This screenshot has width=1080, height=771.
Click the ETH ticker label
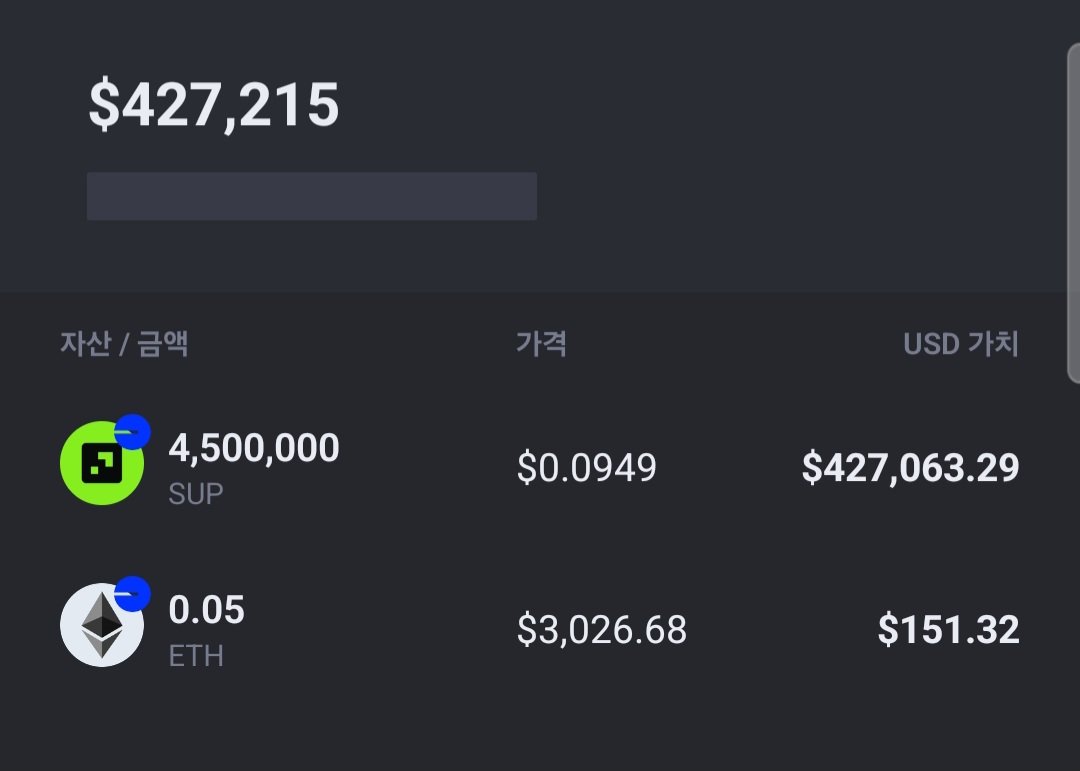pos(196,656)
